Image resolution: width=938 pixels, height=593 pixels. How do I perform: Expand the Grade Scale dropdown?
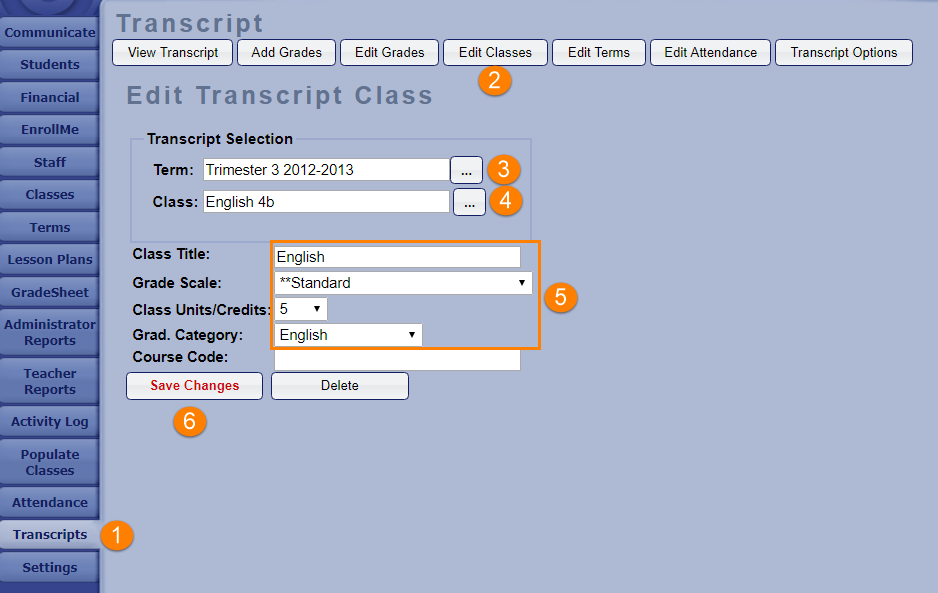(403, 283)
